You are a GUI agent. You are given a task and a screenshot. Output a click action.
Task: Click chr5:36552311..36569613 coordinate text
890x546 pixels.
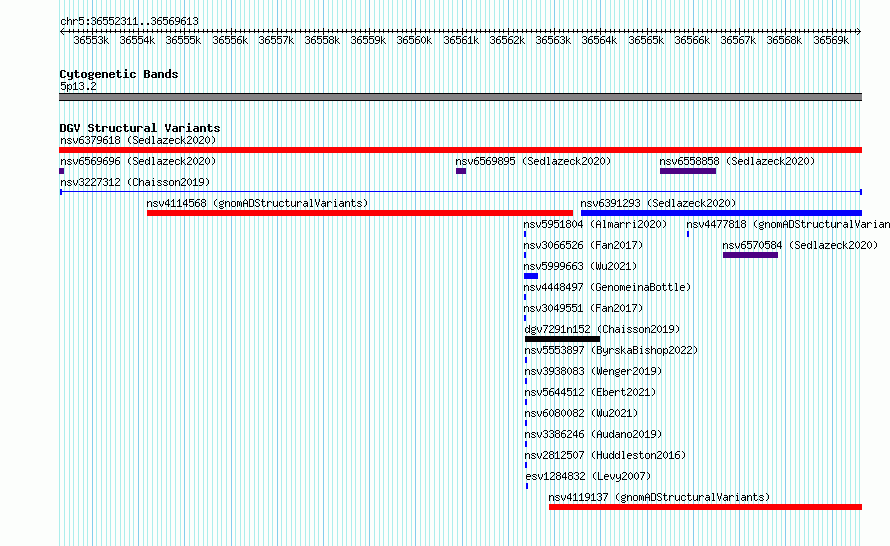pyautogui.click(x=129, y=21)
